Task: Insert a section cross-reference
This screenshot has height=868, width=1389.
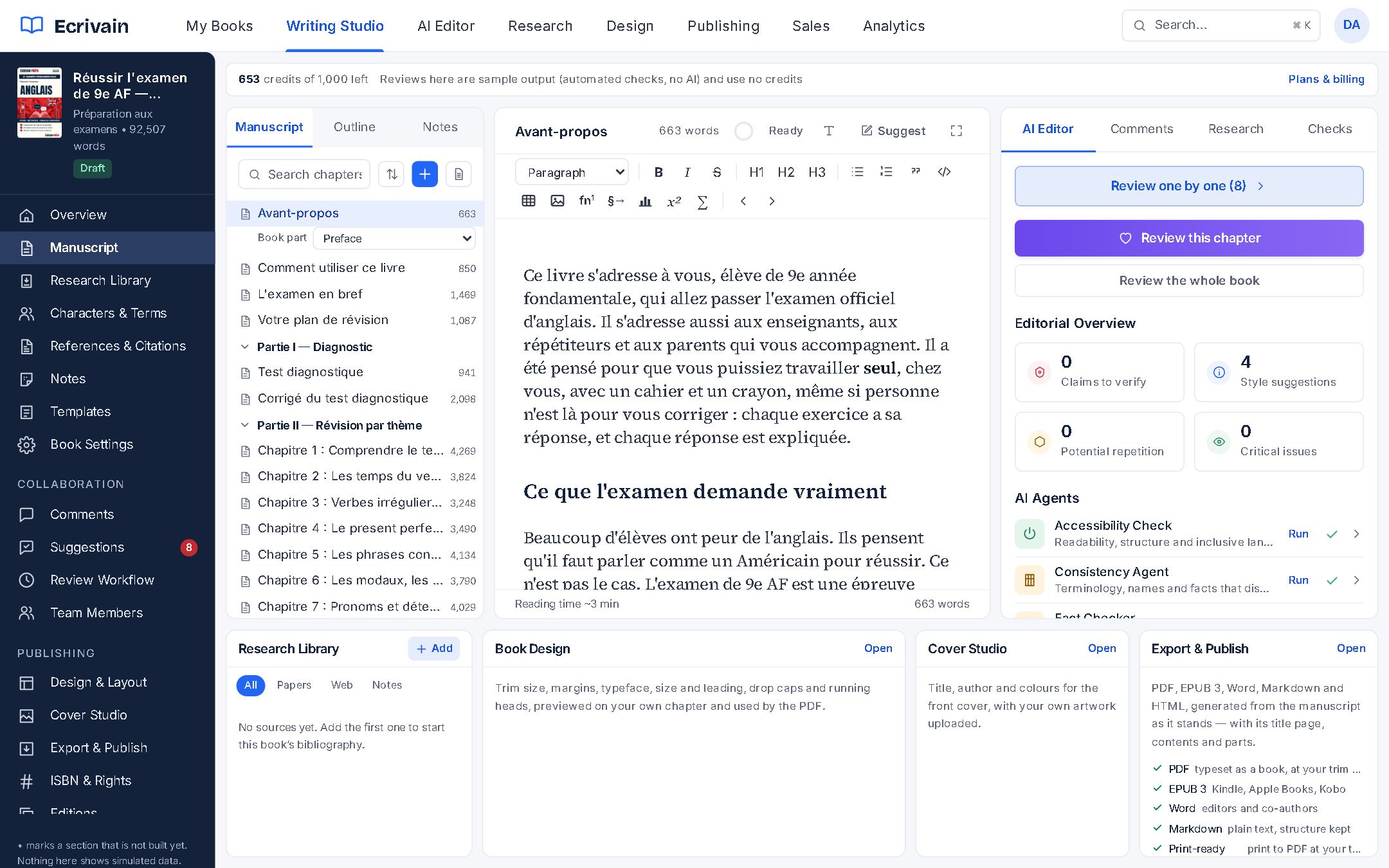Action: pyautogui.click(x=615, y=201)
